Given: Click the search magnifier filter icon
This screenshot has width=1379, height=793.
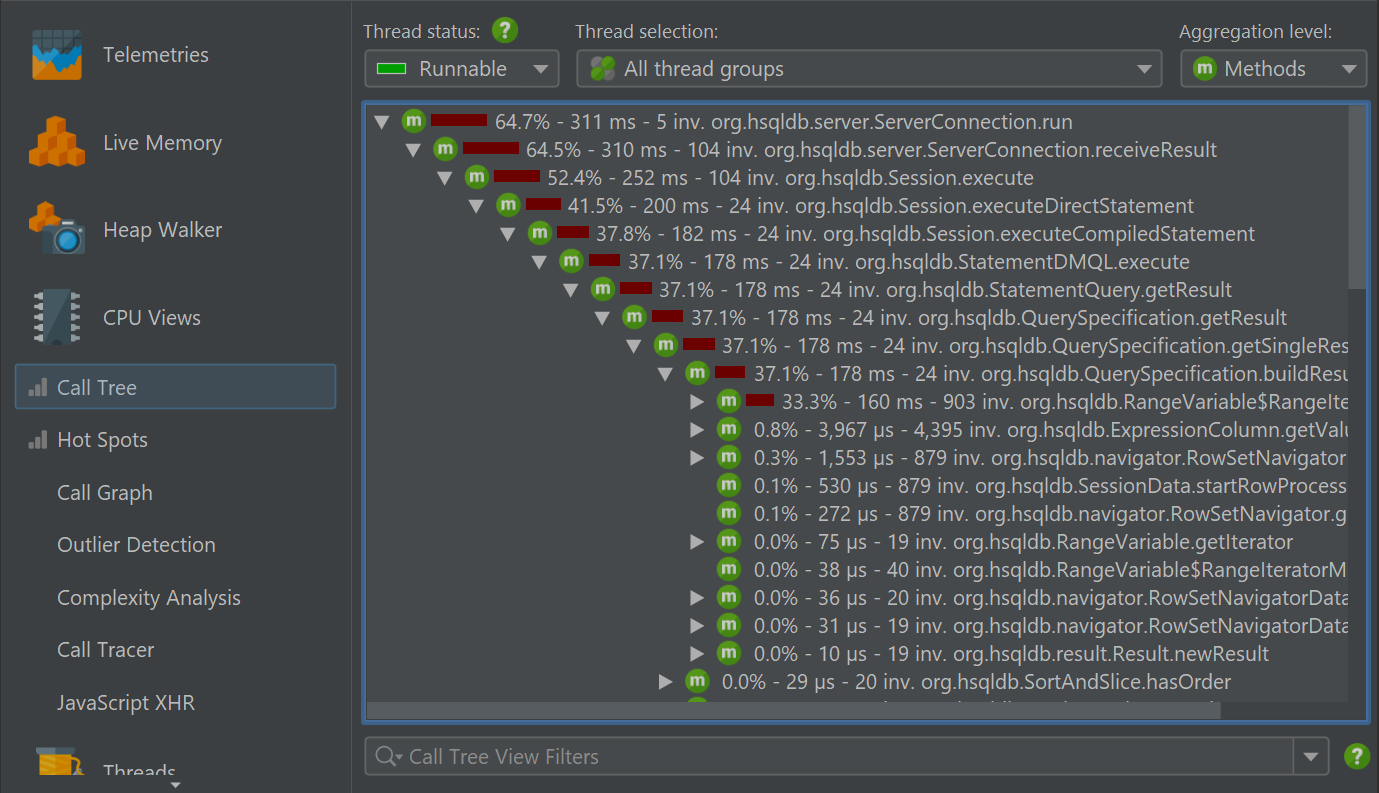Looking at the screenshot, I should [x=386, y=757].
